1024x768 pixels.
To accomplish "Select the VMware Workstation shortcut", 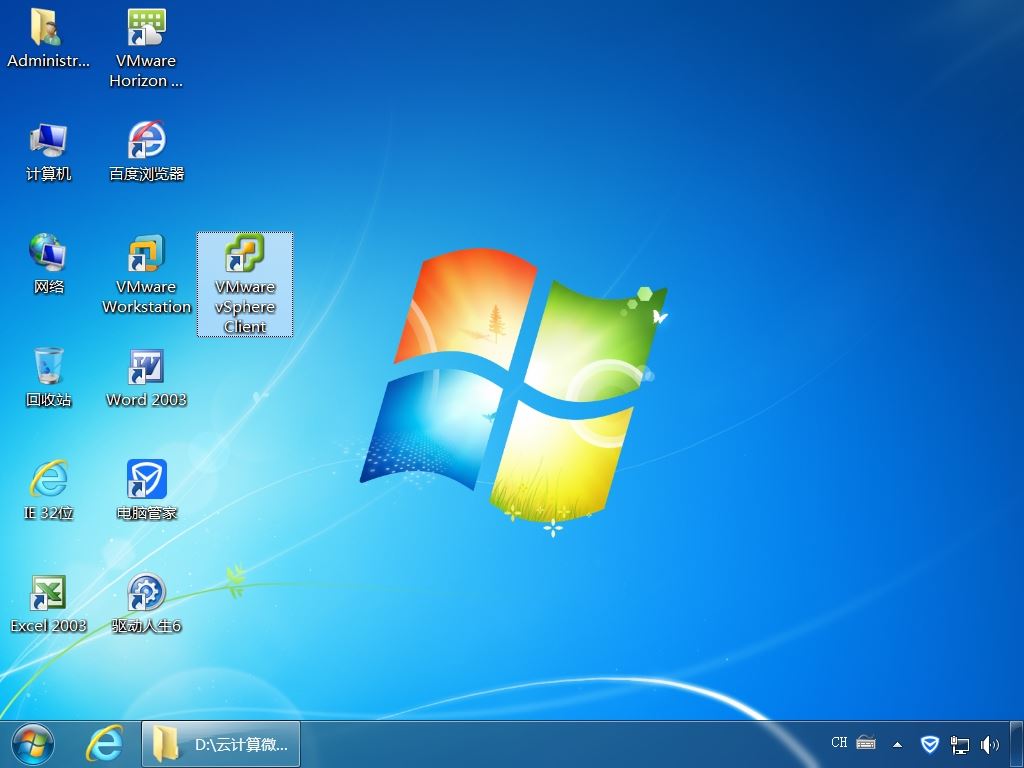I will click(x=146, y=274).
